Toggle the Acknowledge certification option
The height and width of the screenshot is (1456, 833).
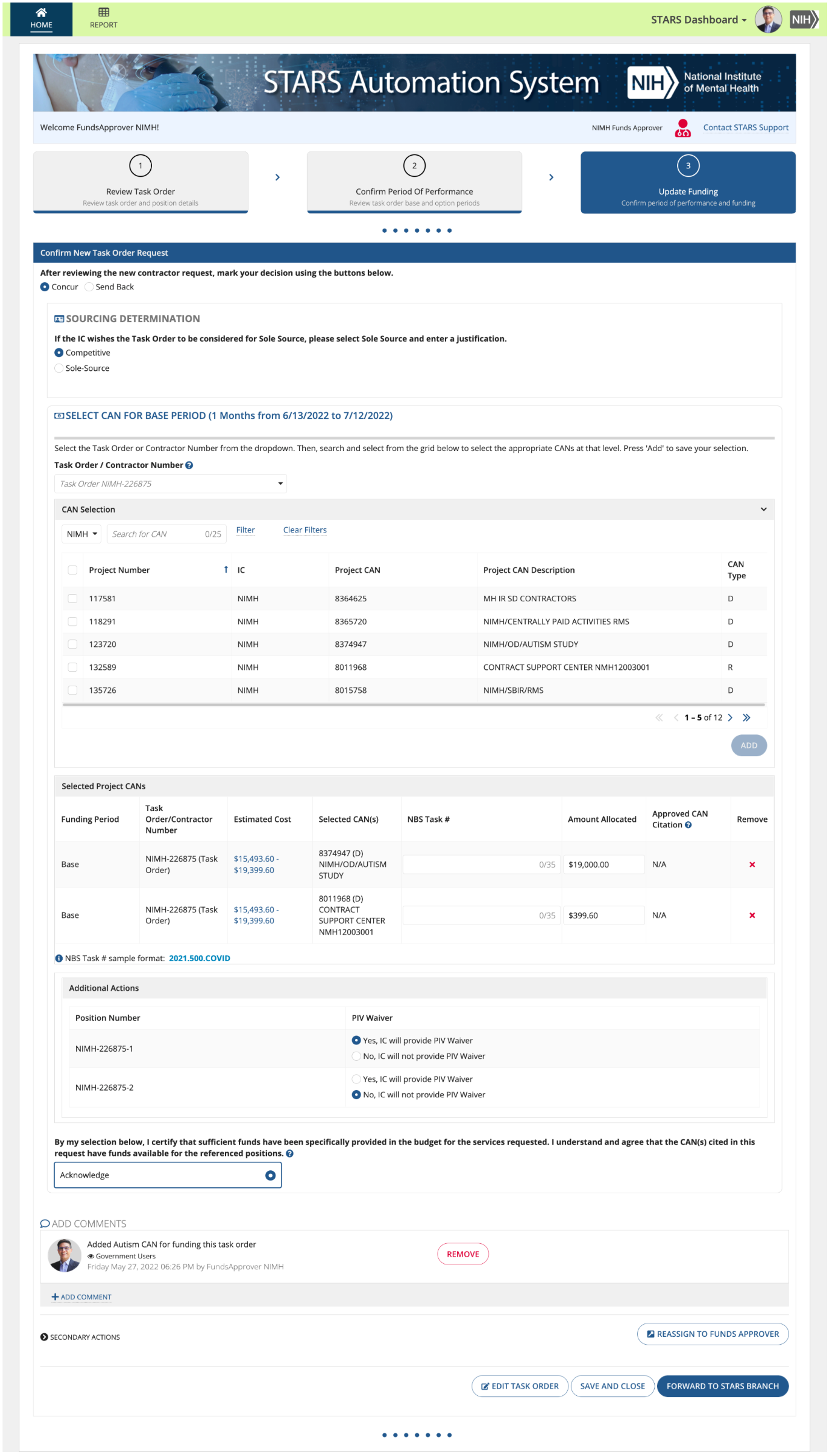click(x=168, y=1175)
